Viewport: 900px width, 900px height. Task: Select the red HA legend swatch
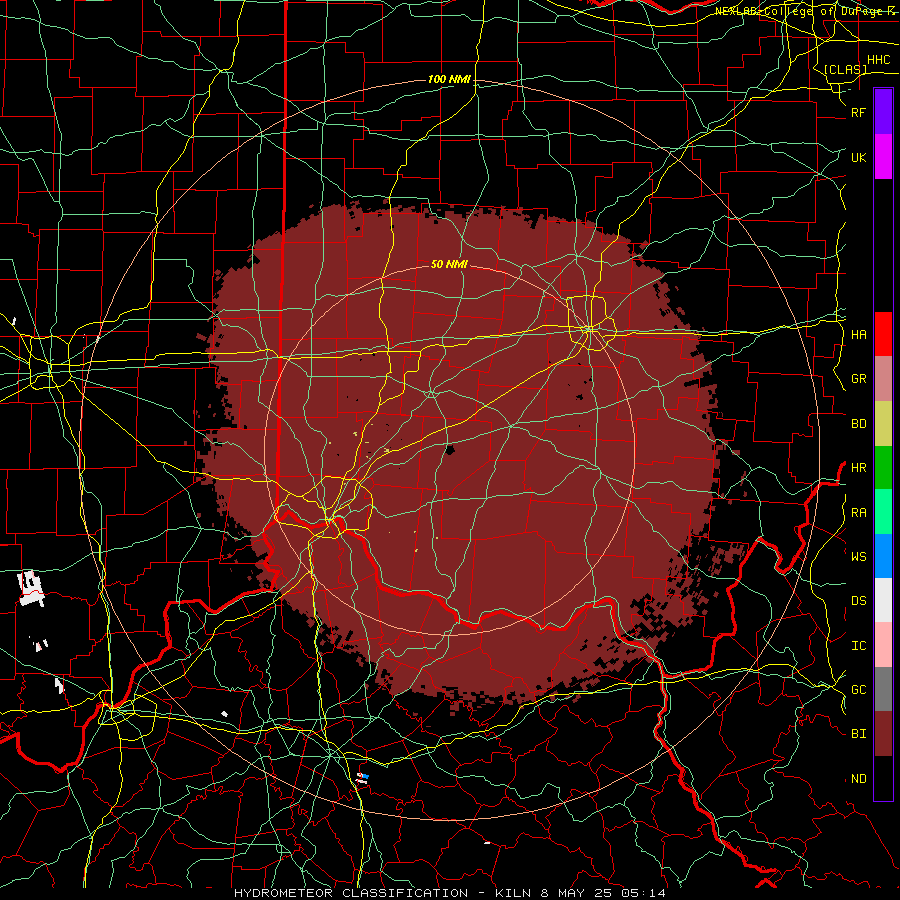click(x=883, y=334)
